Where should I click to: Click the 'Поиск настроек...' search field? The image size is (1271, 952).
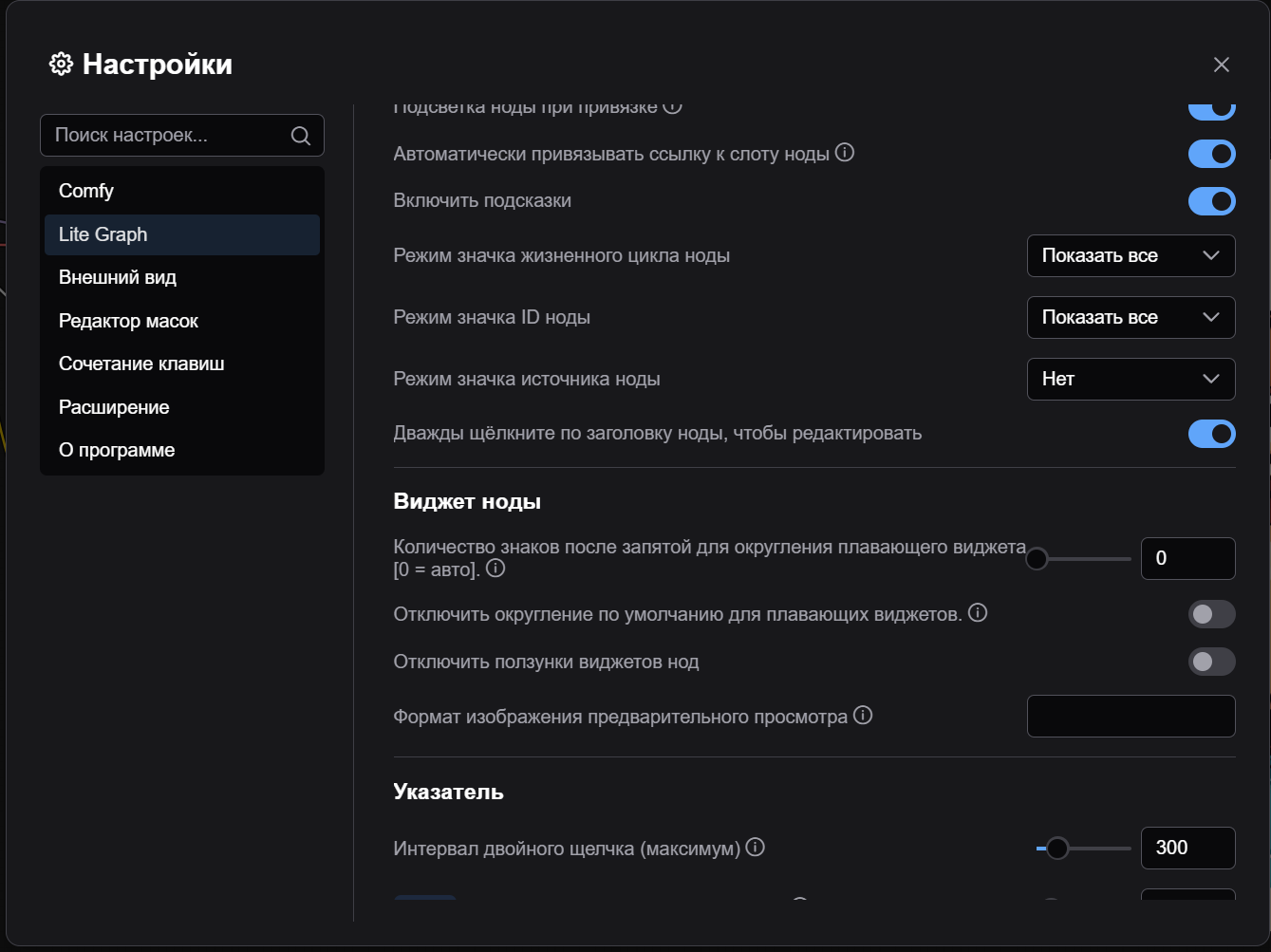pyautogui.click(x=166, y=136)
